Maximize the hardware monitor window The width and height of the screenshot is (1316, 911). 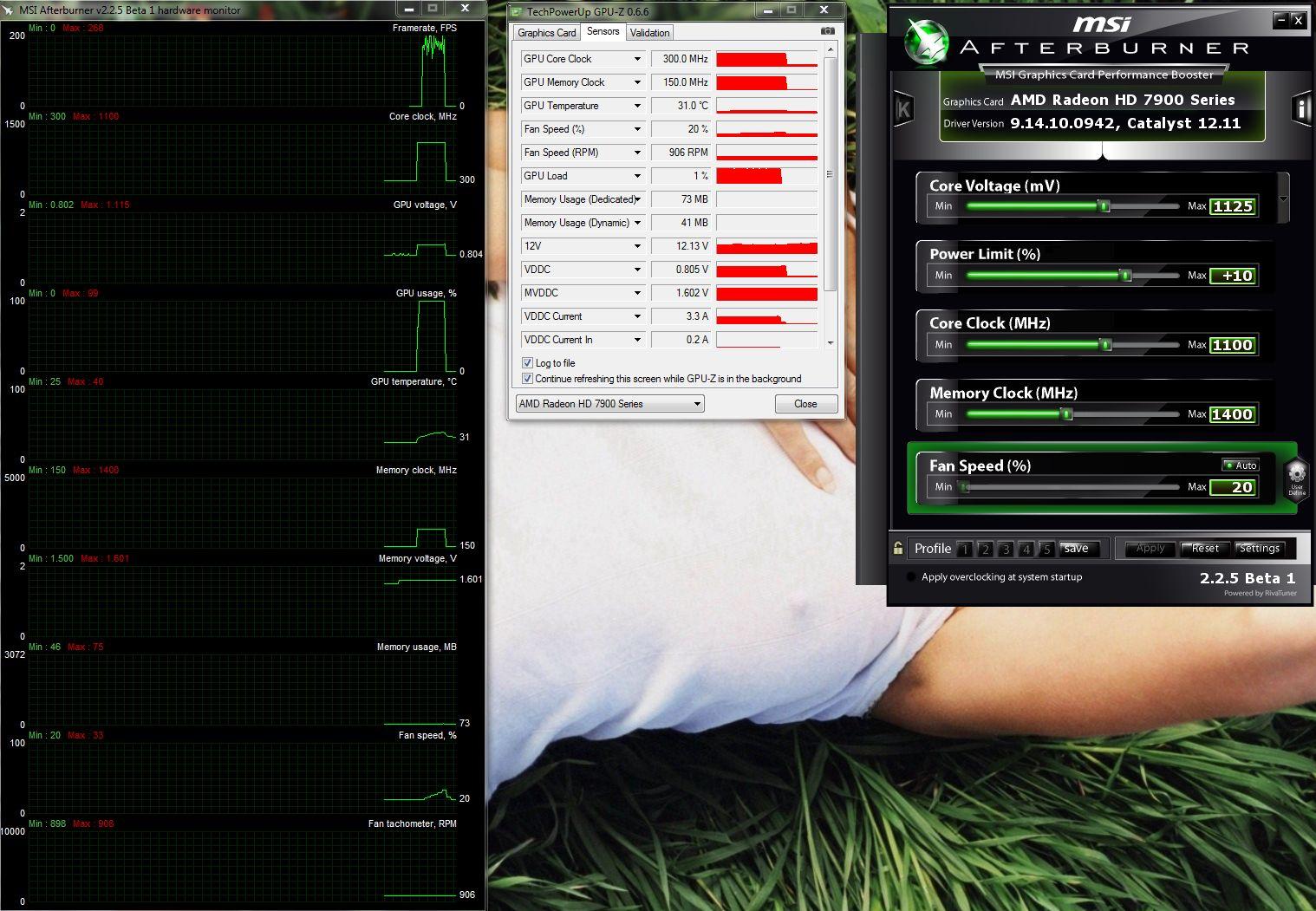[x=433, y=8]
